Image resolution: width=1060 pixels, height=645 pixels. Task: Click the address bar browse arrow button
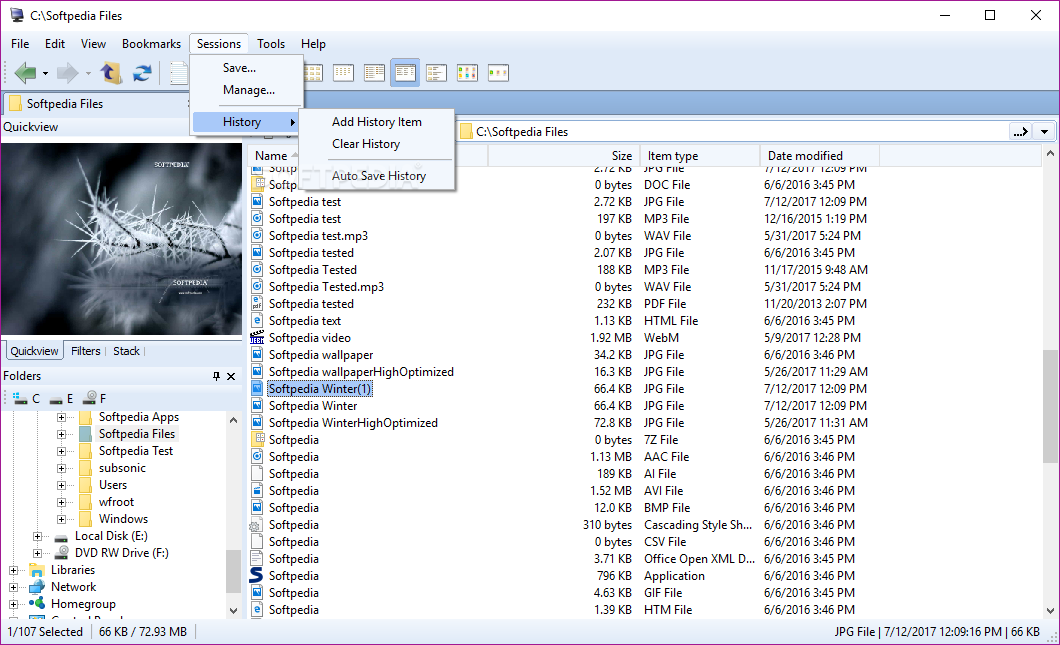(x=1021, y=132)
